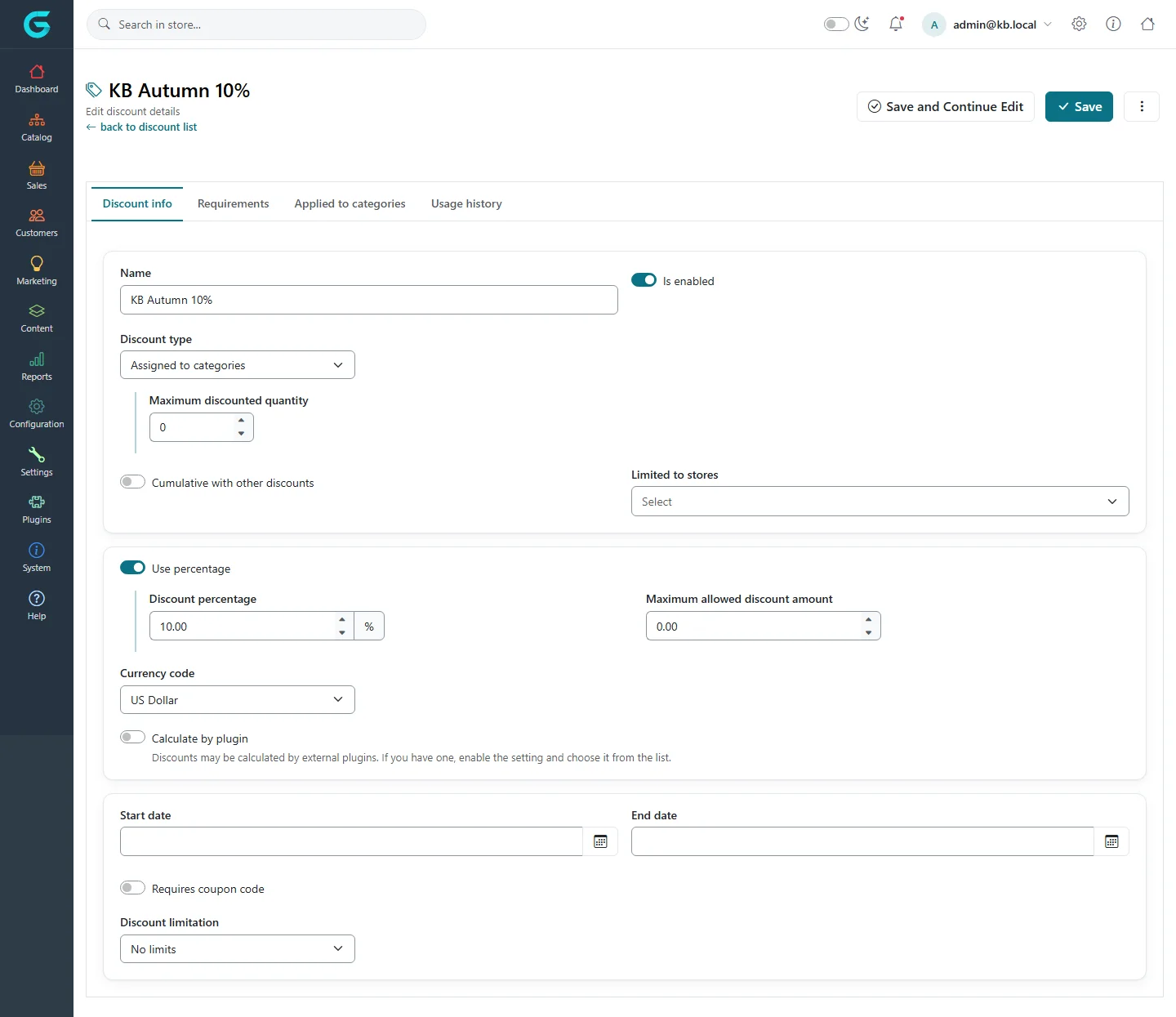Image resolution: width=1176 pixels, height=1017 pixels.
Task: Expand the admin@kb.local account menu
Action: [987, 25]
